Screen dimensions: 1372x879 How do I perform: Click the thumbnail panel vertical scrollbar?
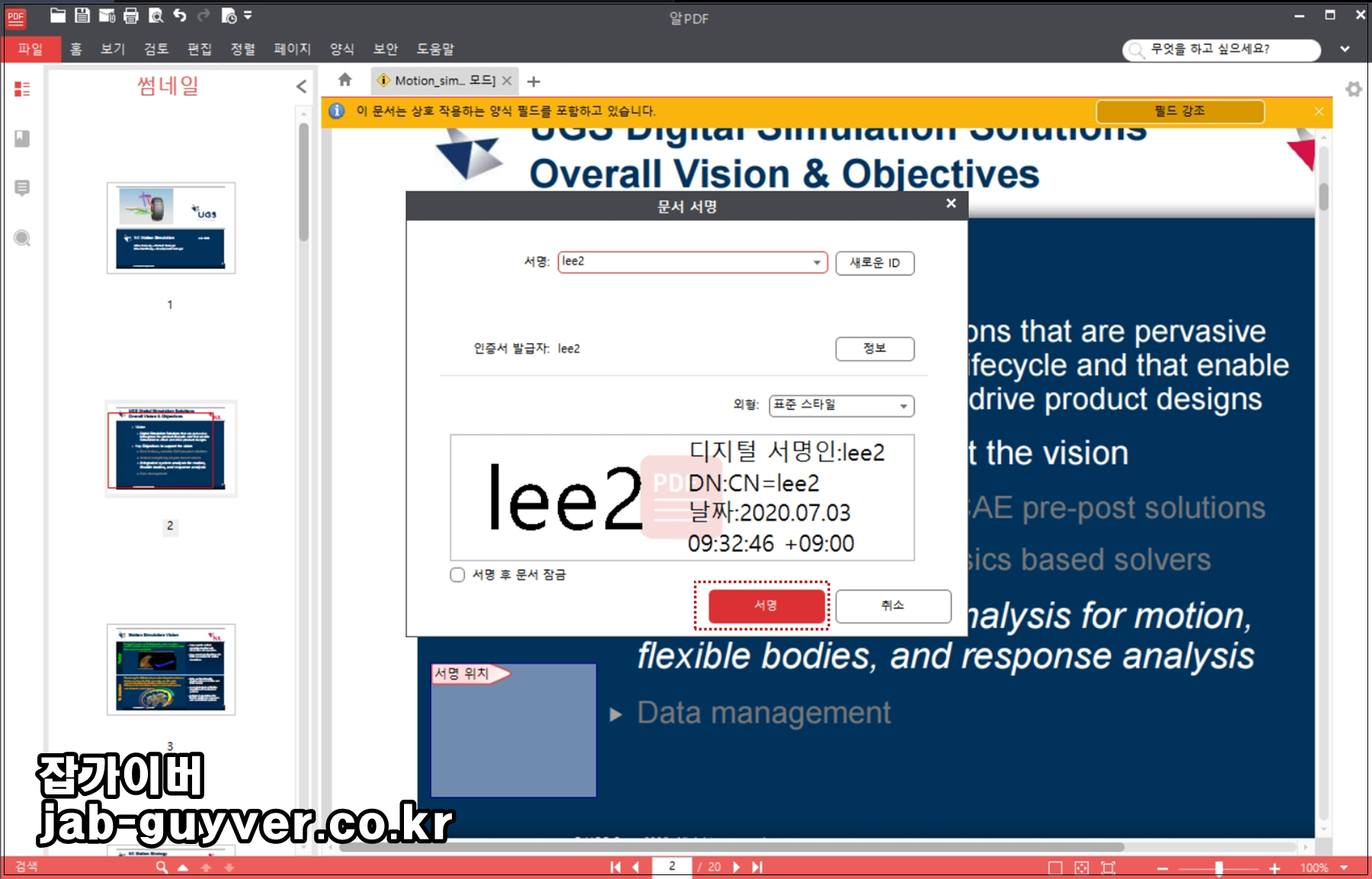pyautogui.click(x=303, y=183)
